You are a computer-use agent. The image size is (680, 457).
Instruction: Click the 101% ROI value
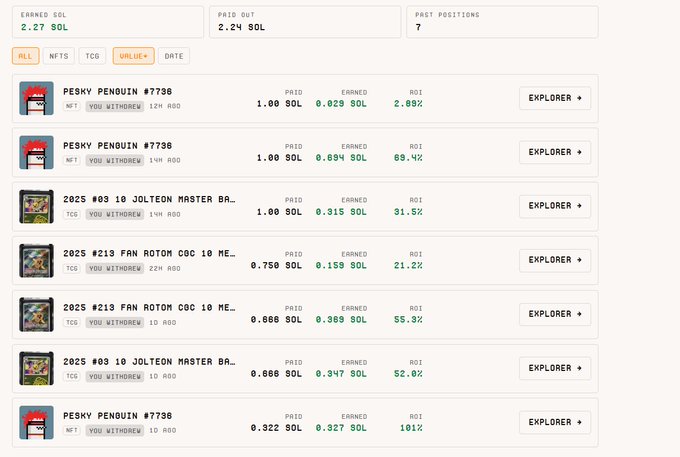pos(411,428)
